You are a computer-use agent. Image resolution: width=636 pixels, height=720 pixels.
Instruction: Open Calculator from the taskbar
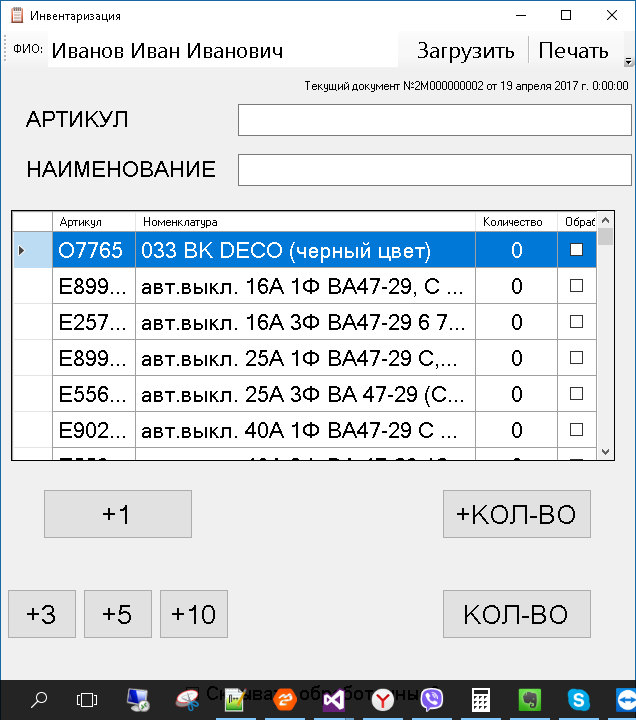(481, 700)
